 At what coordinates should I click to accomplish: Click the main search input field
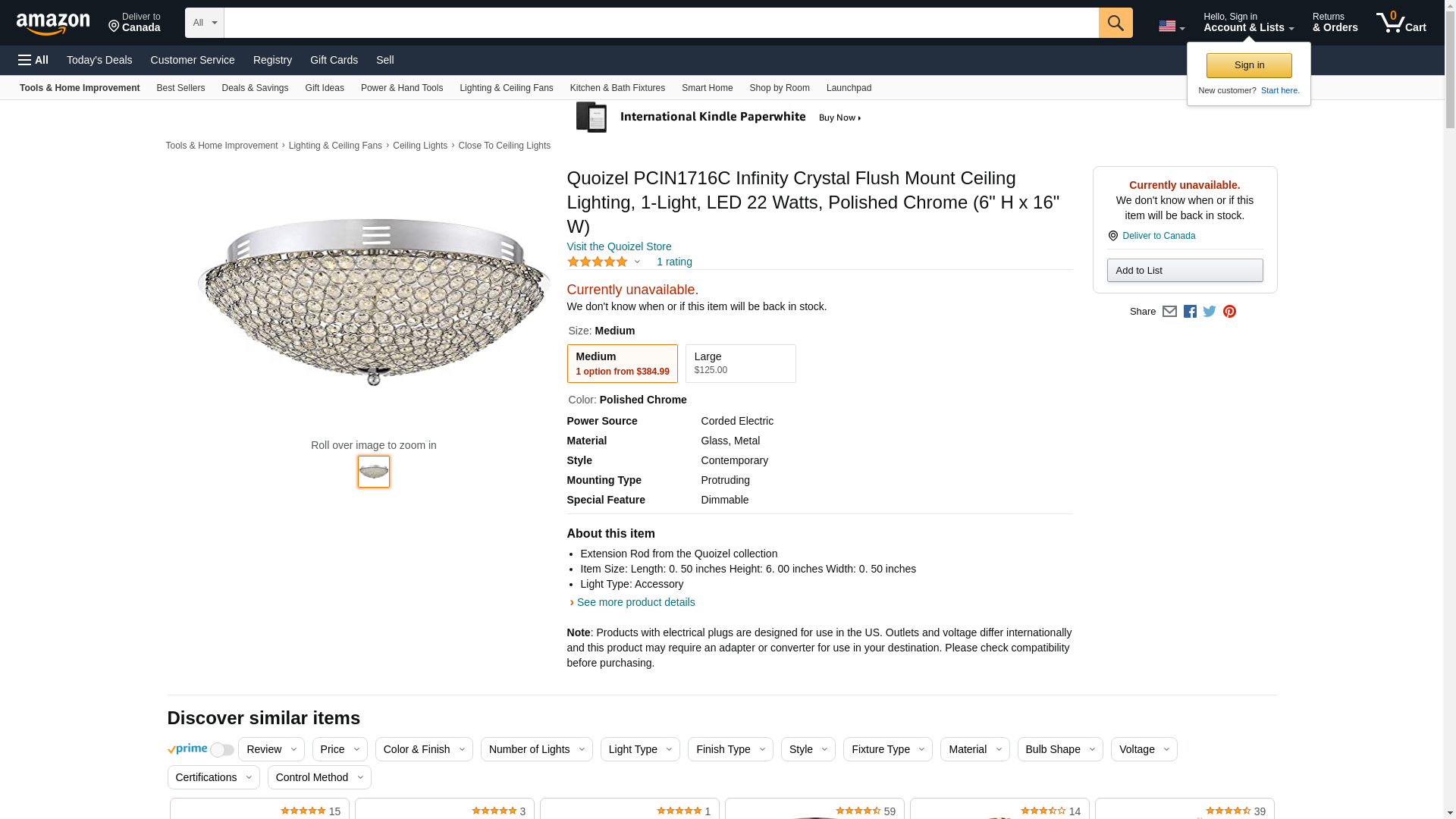661,23
